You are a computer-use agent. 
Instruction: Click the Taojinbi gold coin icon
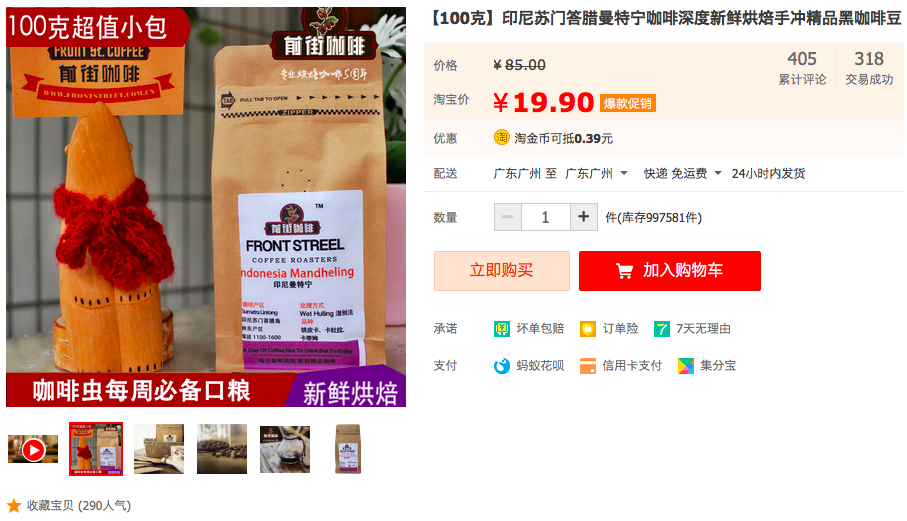tap(501, 138)
